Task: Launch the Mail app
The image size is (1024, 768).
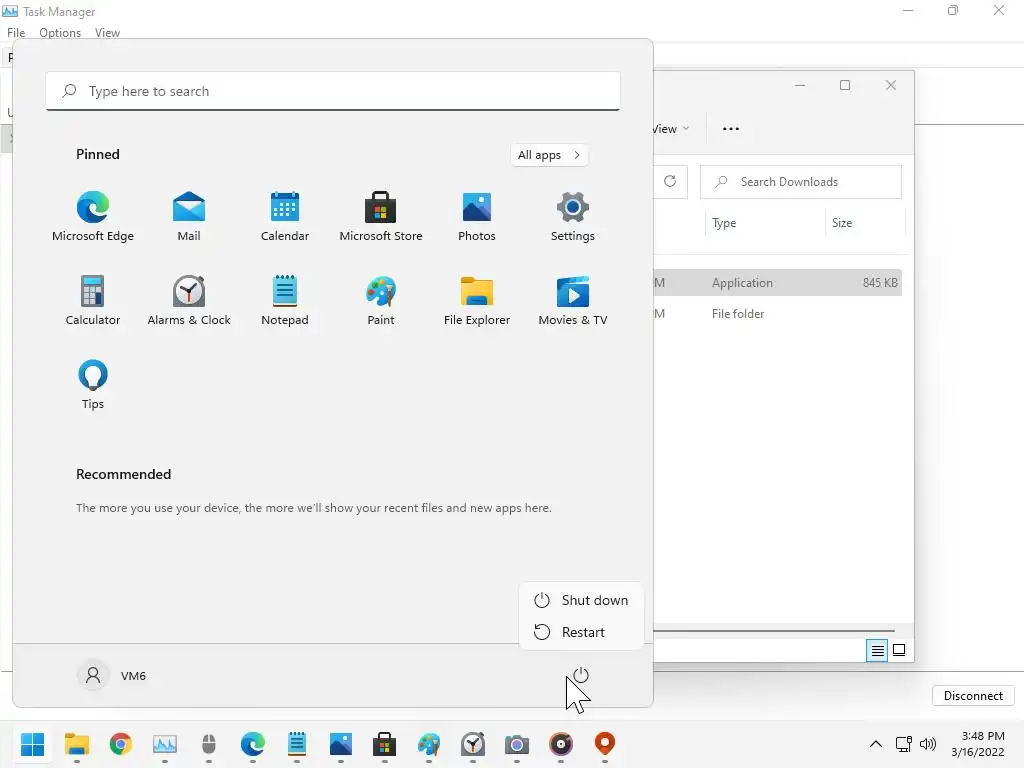Action: pos(189,217)
